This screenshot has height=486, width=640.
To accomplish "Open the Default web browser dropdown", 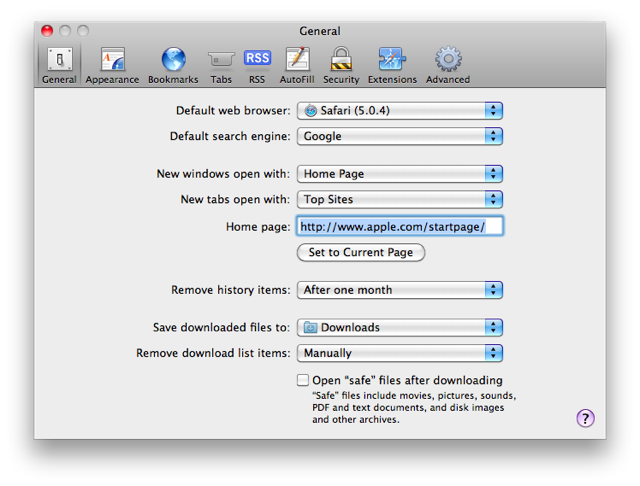I will tap(400, 111).
